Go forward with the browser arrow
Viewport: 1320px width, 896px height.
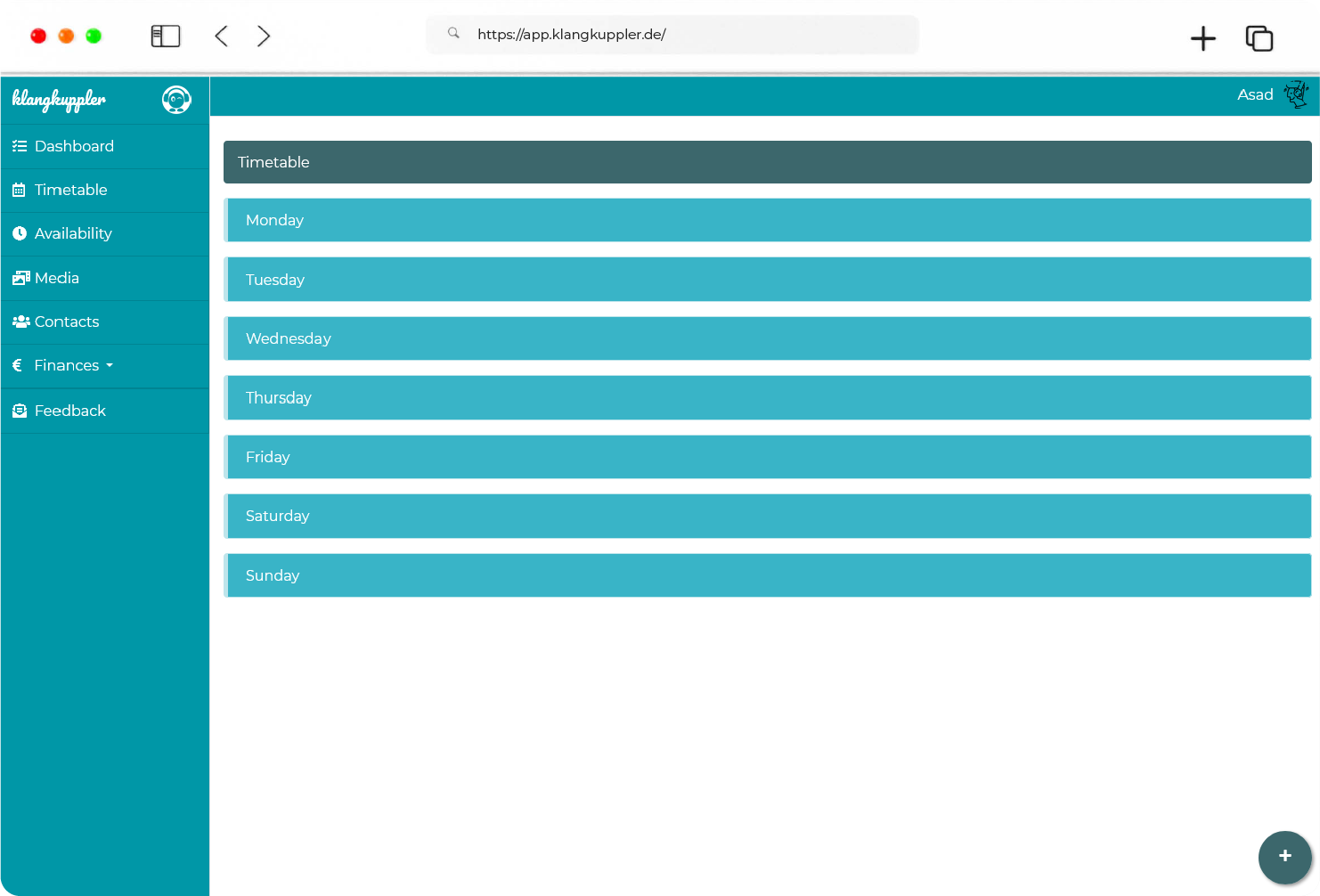click(x=264, y=36)
